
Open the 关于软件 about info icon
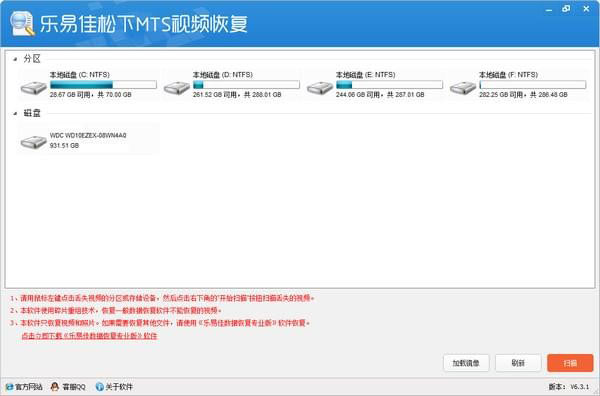[x=99, y=387]
